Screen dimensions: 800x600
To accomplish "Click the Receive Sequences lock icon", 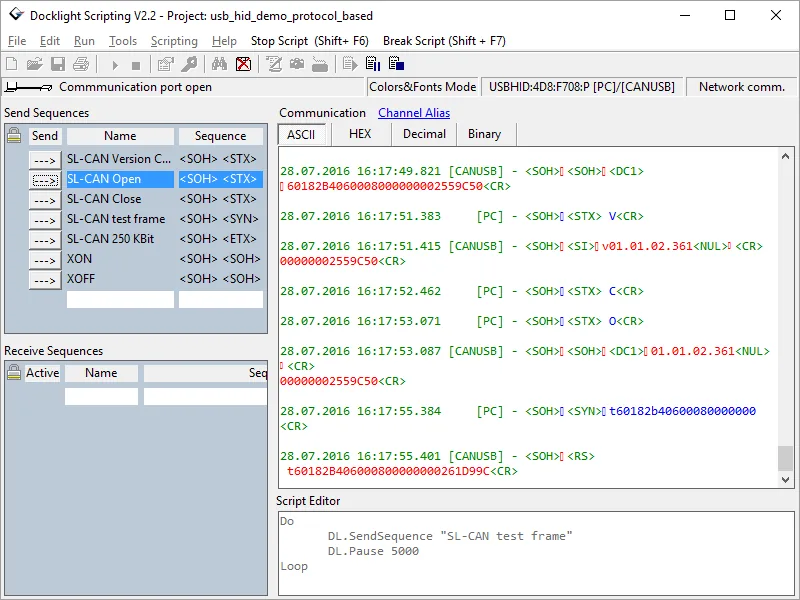I will [14, 372].
